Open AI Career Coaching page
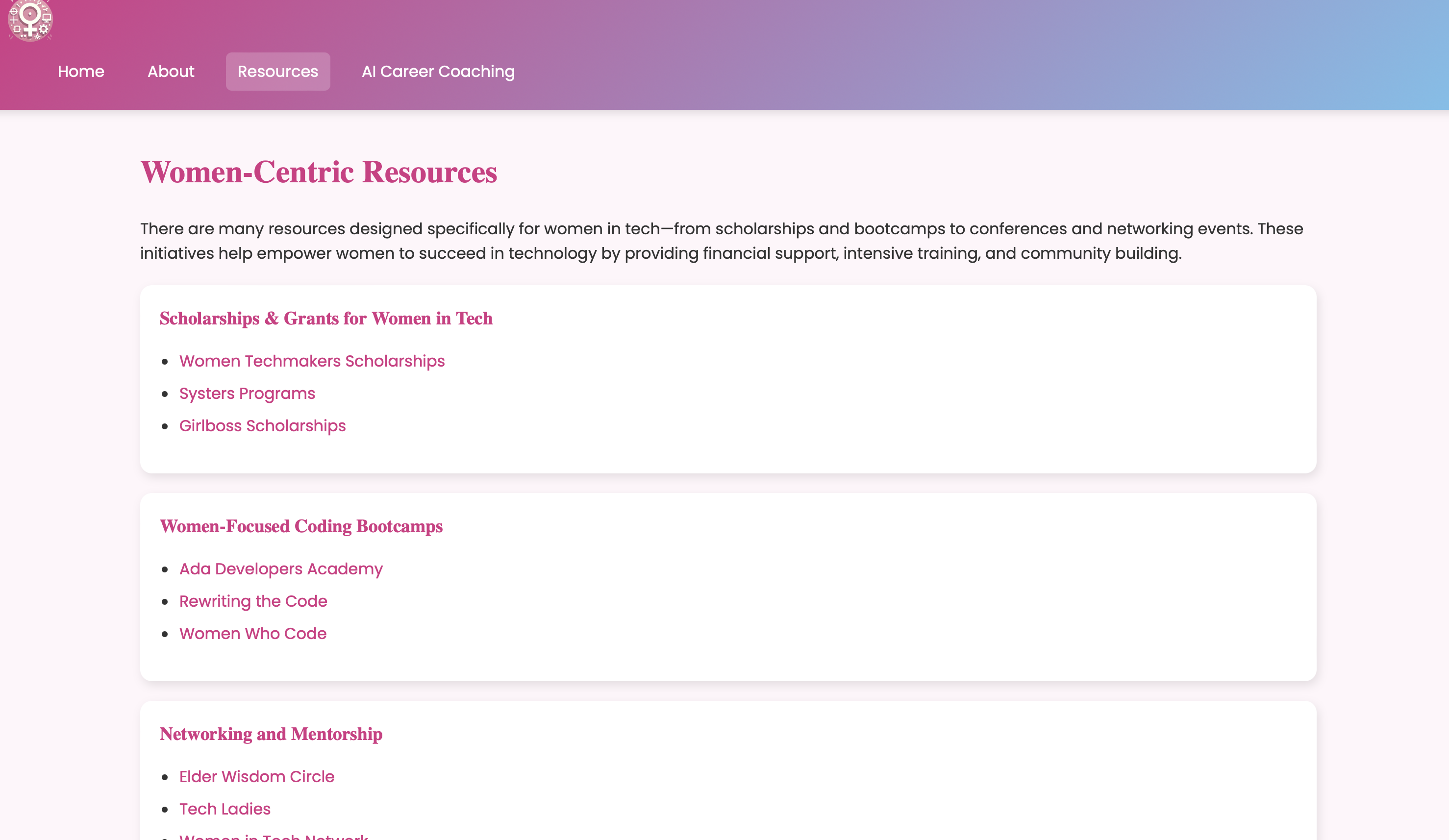The image size is (1449, 840). pos(438,71)
